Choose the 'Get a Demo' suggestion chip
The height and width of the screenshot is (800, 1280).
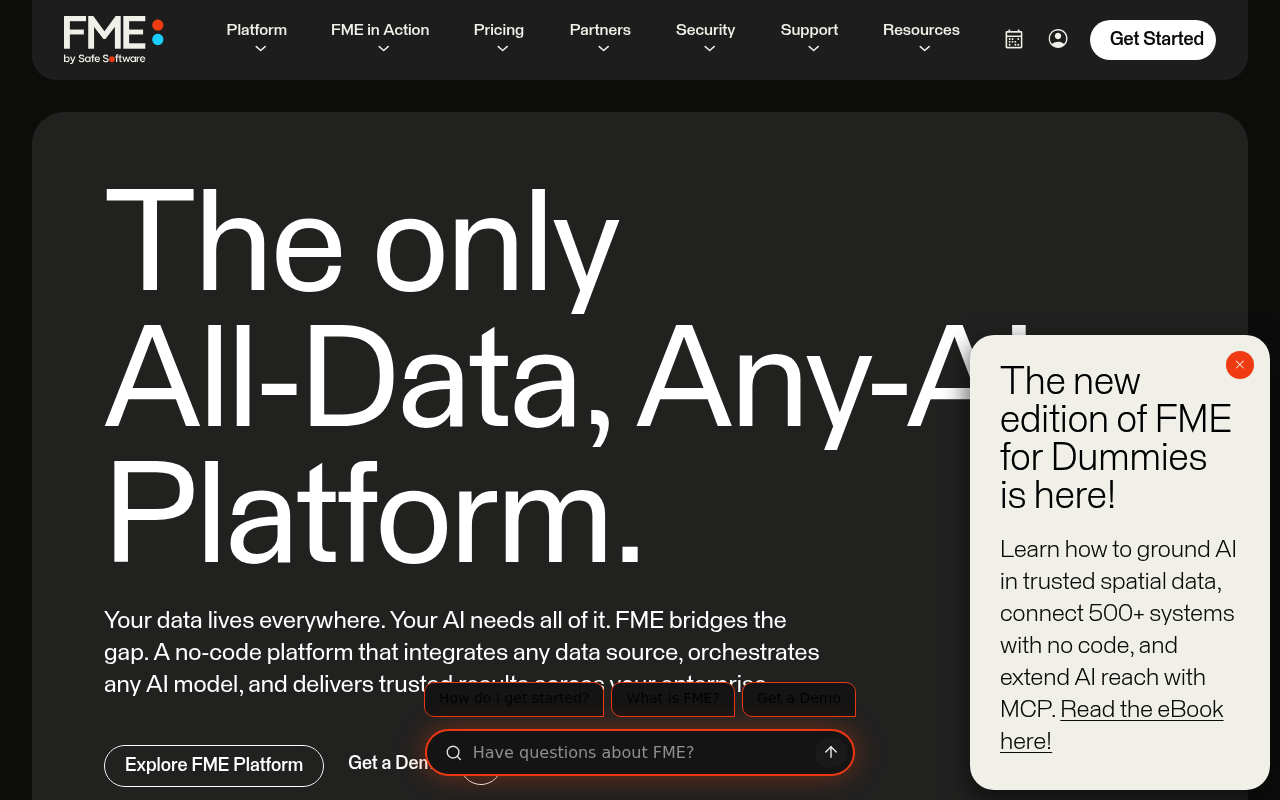pos(799,699)
